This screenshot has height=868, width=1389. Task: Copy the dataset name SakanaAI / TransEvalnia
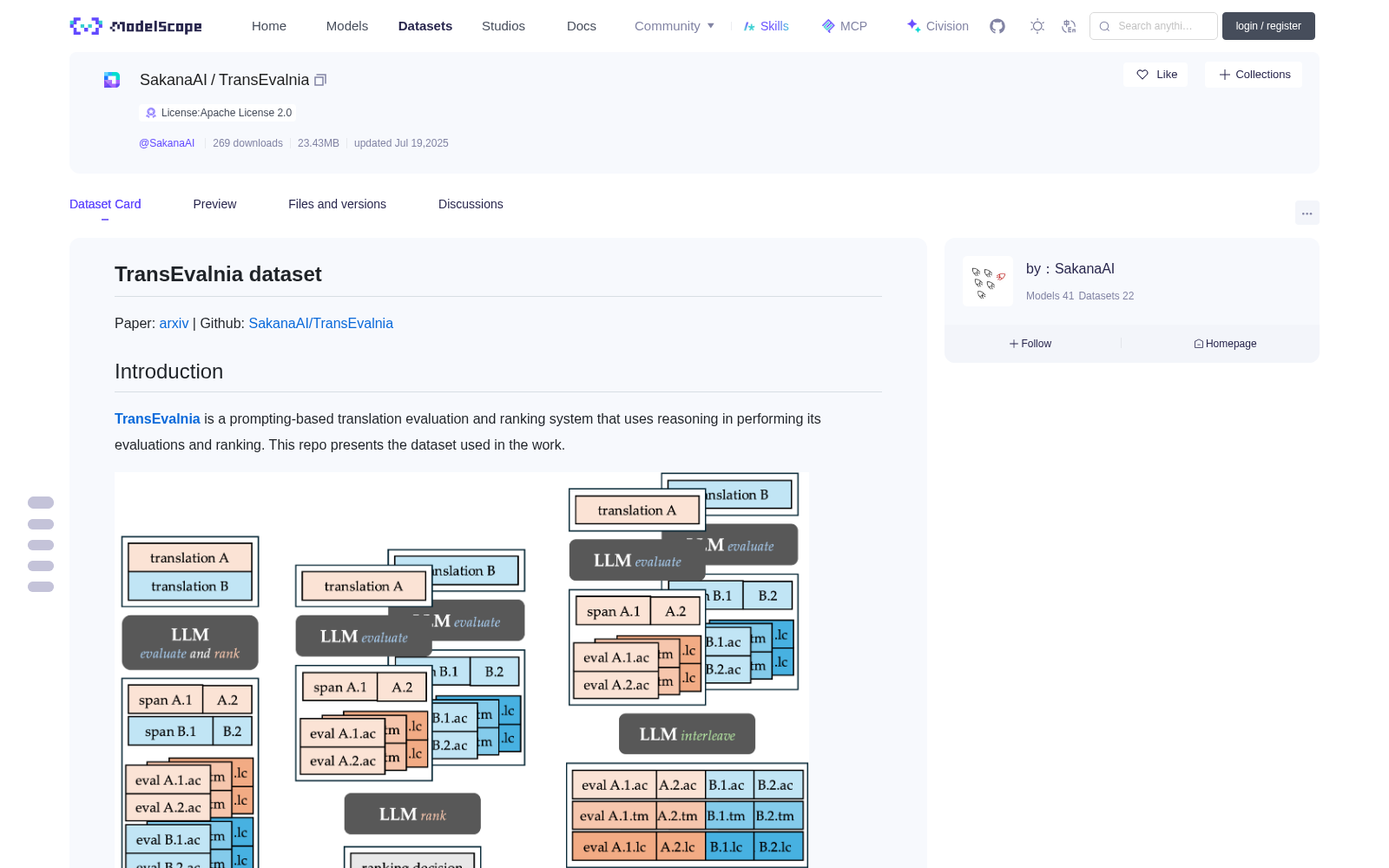coord(320,80)
